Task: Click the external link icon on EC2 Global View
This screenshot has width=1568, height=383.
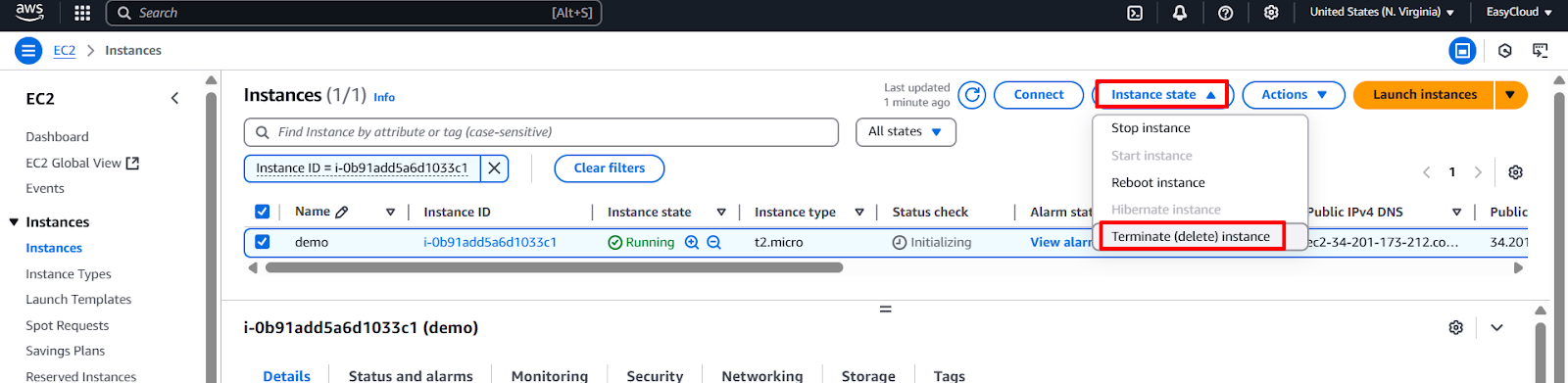Action: (x=132, y=163)
